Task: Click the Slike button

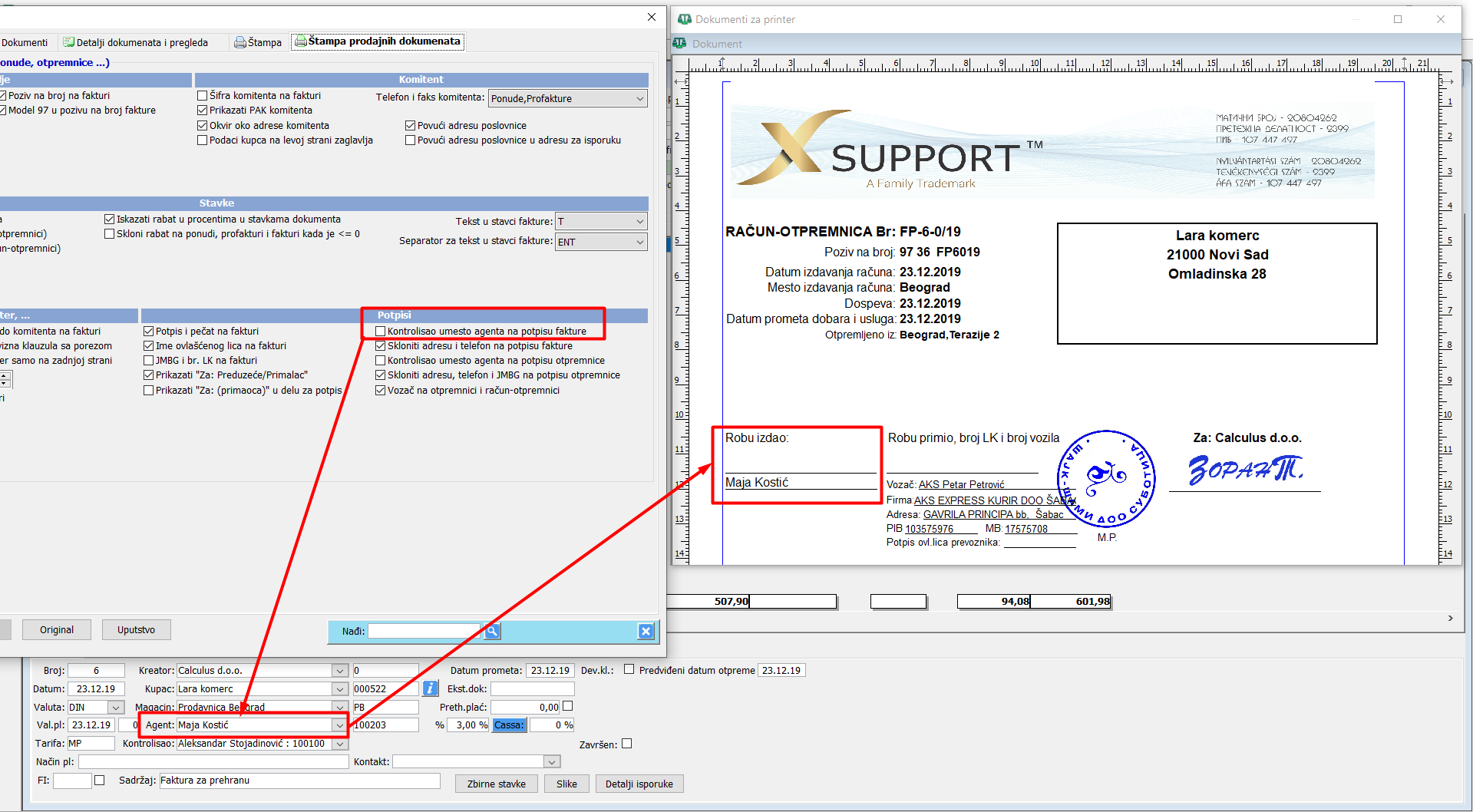Action: [x=566, y=784]
